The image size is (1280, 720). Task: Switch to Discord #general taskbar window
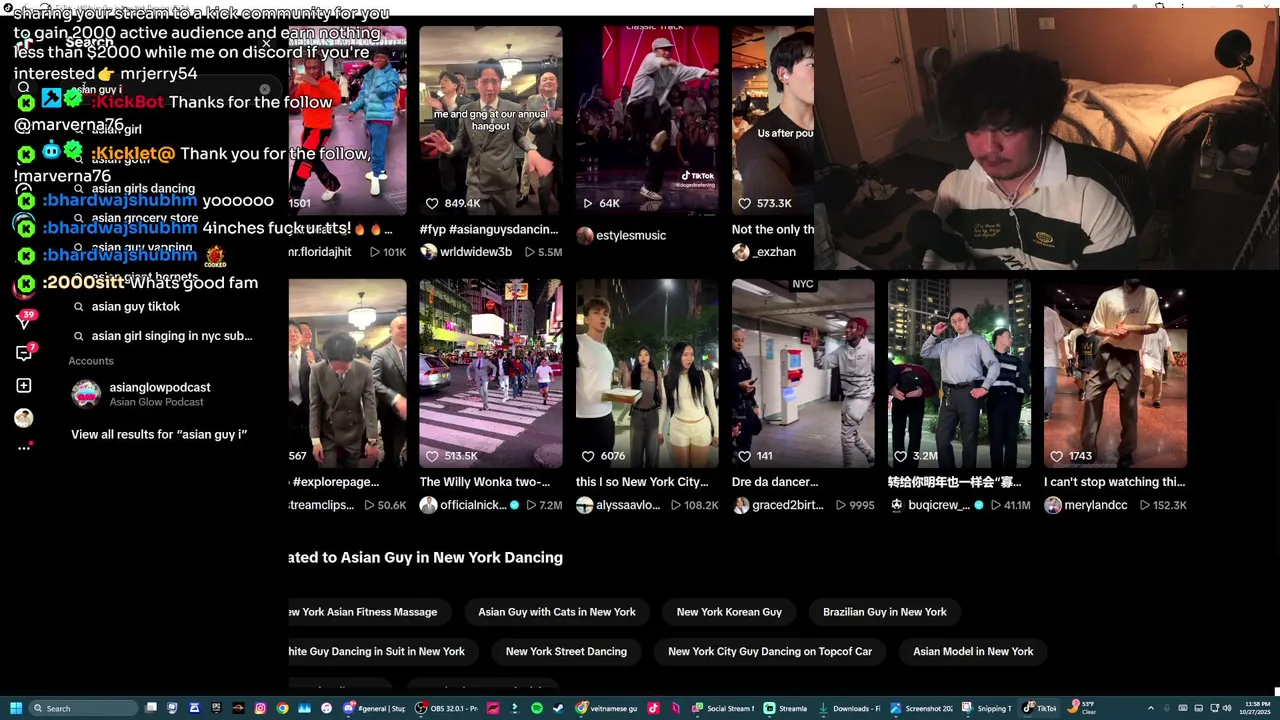(x=374, y=708)
